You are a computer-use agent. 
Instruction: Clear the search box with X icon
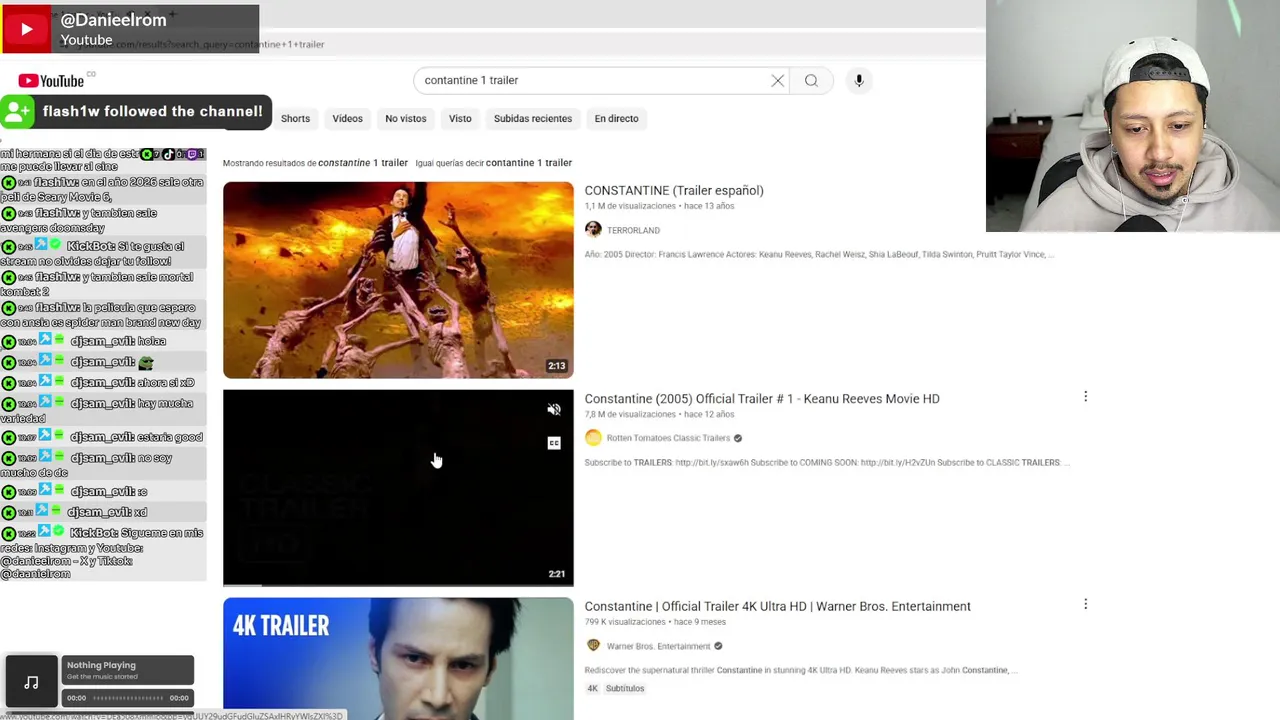coord(777,80)
